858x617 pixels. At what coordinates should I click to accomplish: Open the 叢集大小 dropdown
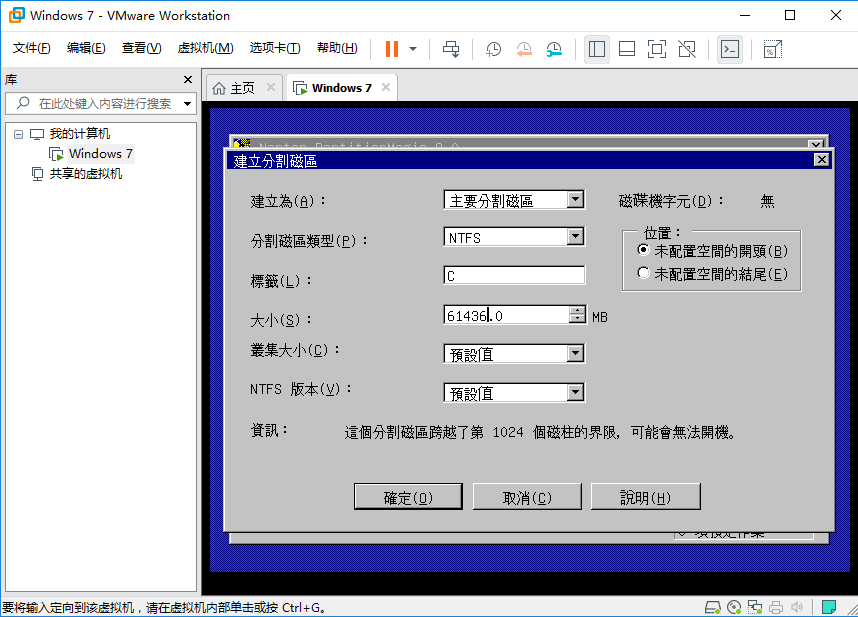[x=575, y=353]
